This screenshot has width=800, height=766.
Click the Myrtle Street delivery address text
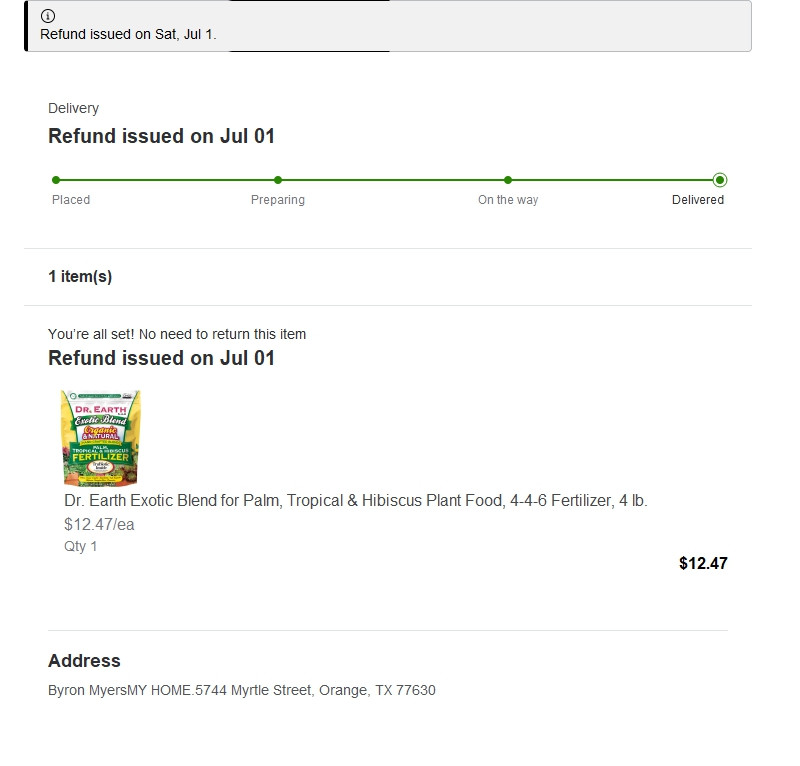(242, 690)
